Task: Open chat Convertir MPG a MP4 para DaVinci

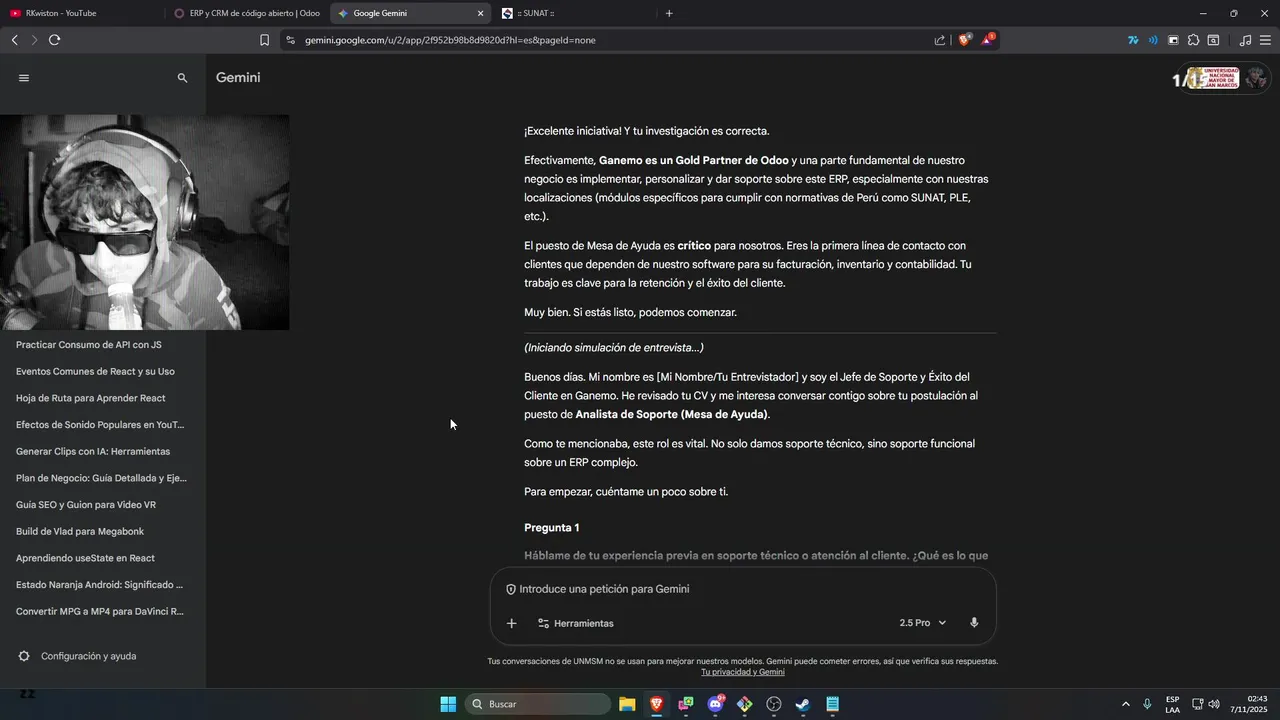Action: pyautogui.click(x=100, y=611)
